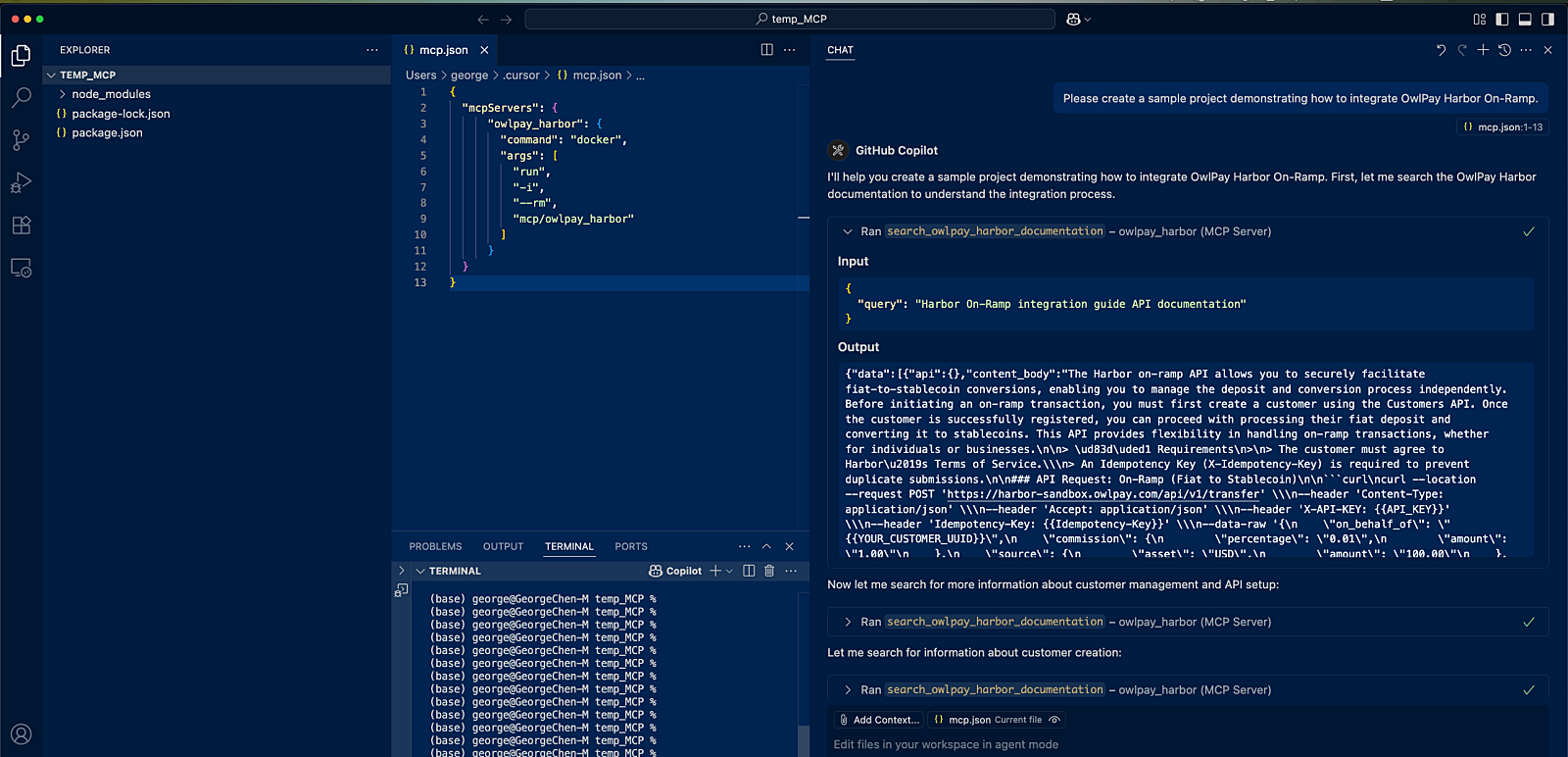Image resolution: width=1568 pixels, height=757 pixels.
Task: Open the Extensions view
Action: point(21,226)
